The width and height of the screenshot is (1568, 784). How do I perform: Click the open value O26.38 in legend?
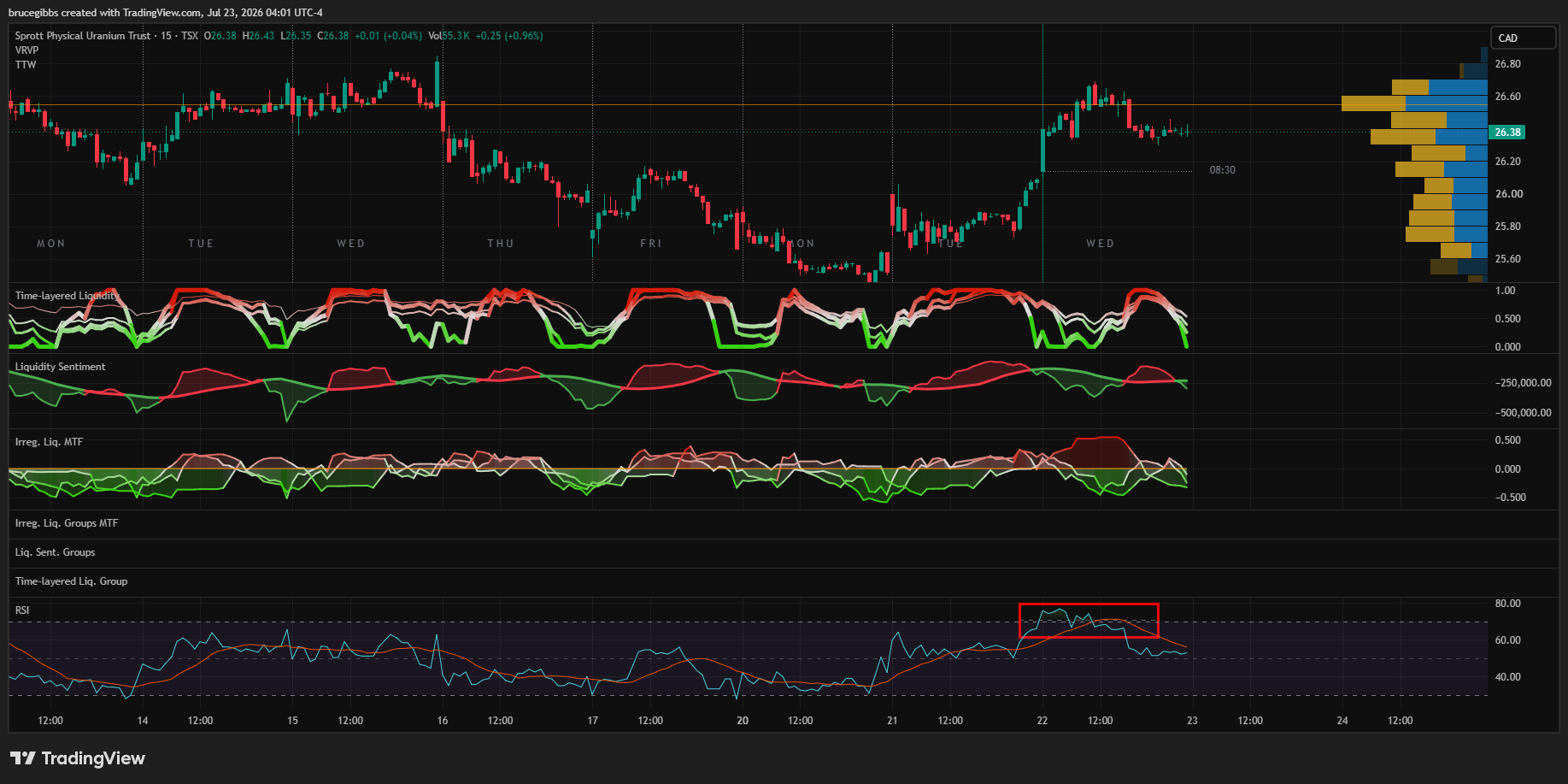pos(220,36)
